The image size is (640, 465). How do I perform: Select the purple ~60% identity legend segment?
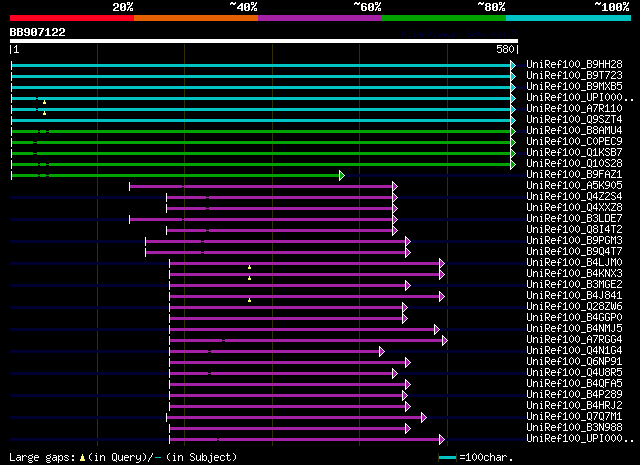(x=320, y=18)
